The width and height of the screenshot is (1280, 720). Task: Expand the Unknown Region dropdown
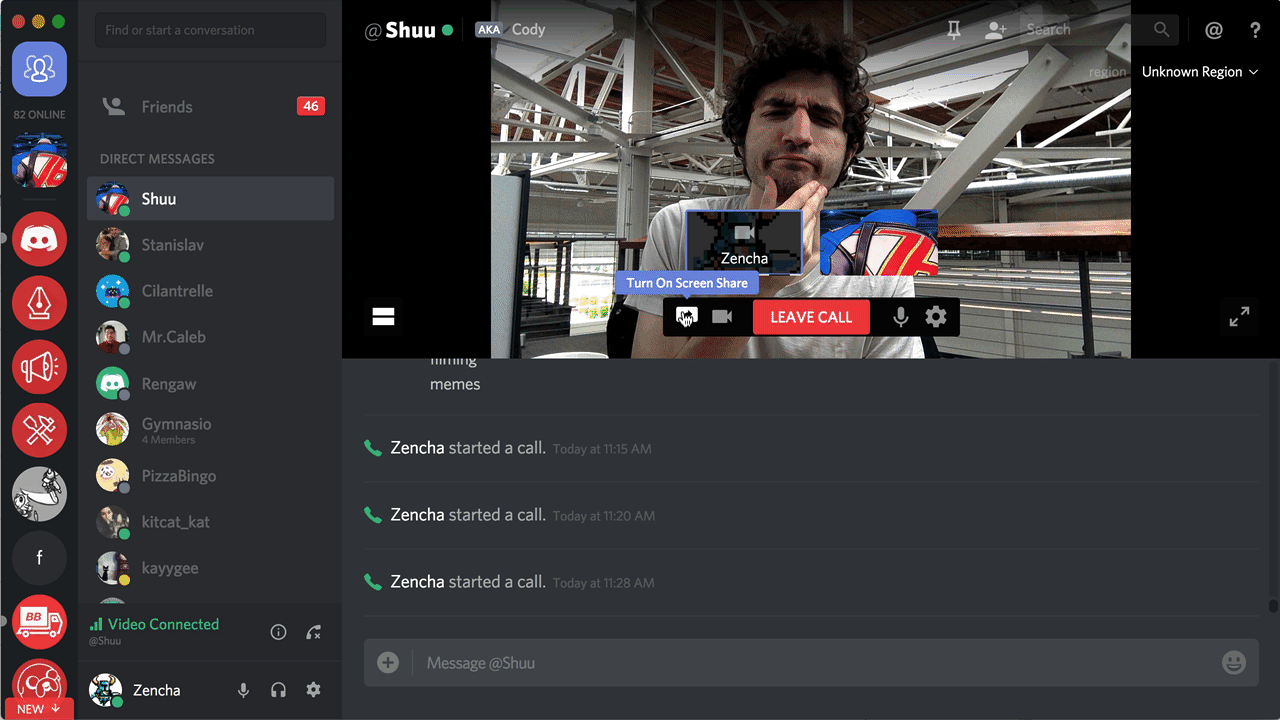(x=1200, y=72)
